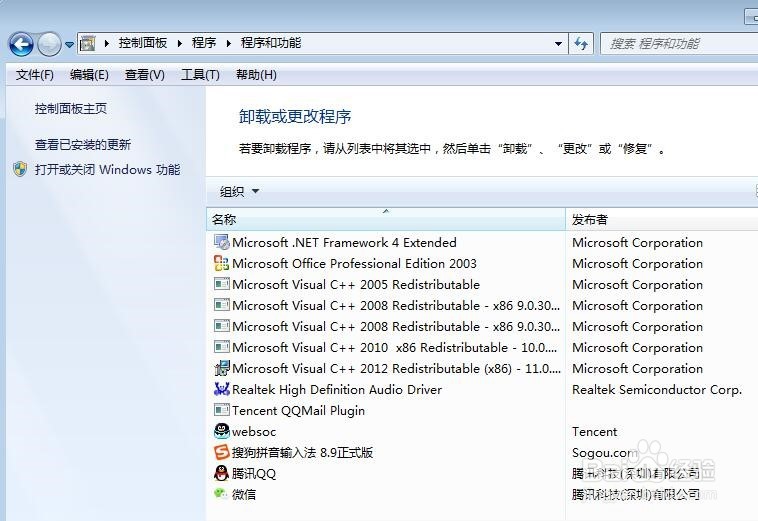Select Microsoft .NET Framework 4 Extended entry
Image resolution: width=758 pixels, height=521 pixels.
(344, 242)
